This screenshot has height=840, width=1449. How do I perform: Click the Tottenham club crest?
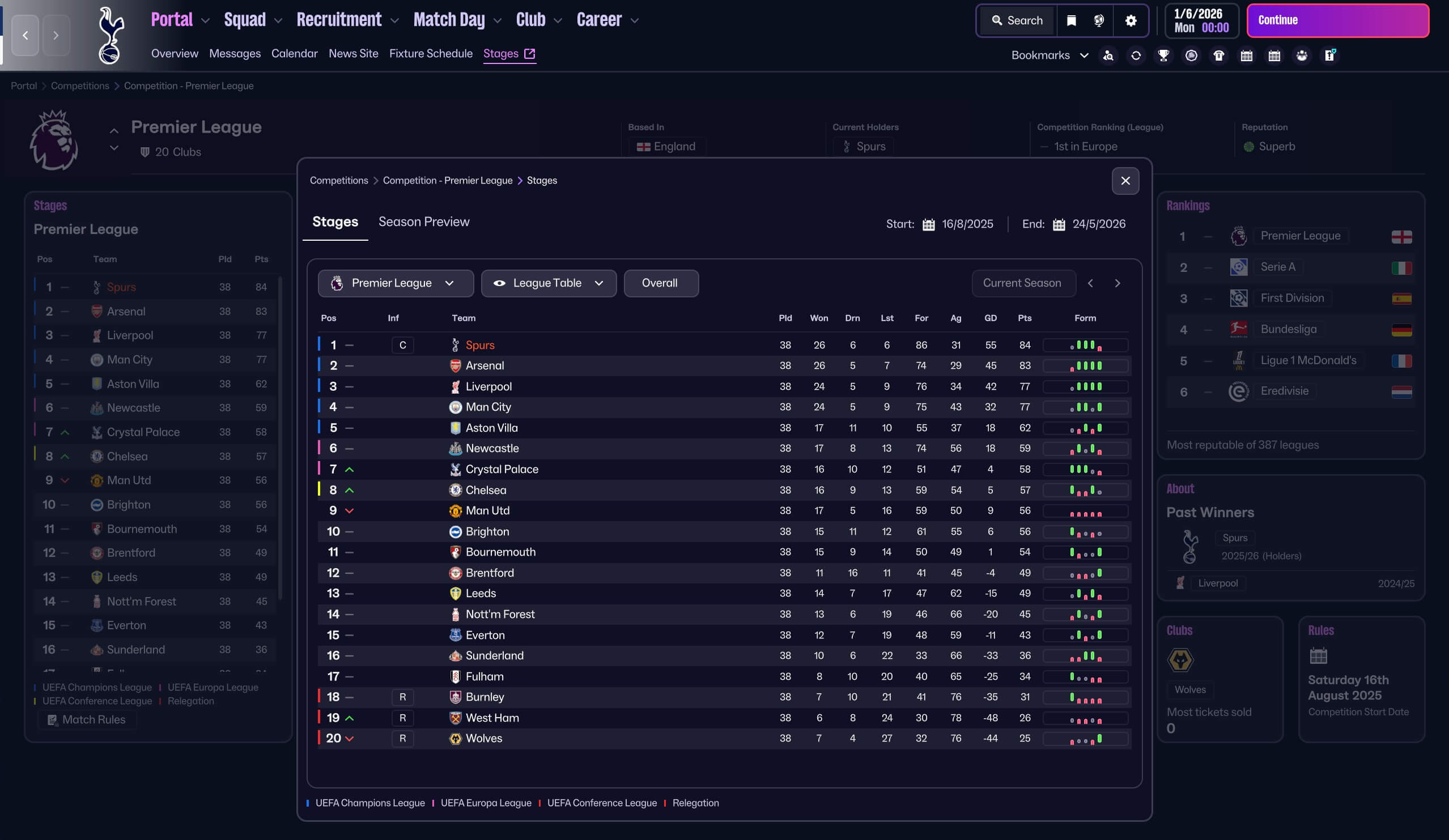(x=110, y=36)
